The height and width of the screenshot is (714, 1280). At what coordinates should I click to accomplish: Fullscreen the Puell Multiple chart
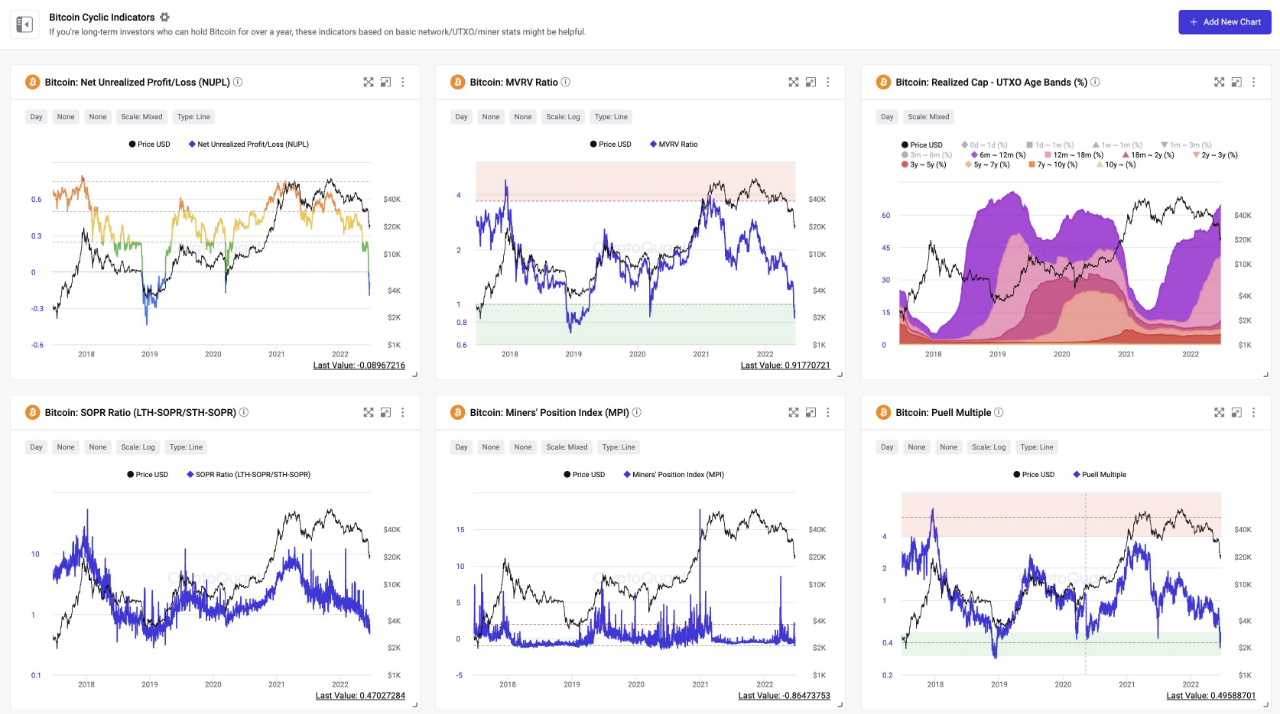[x=1219, y=412]
